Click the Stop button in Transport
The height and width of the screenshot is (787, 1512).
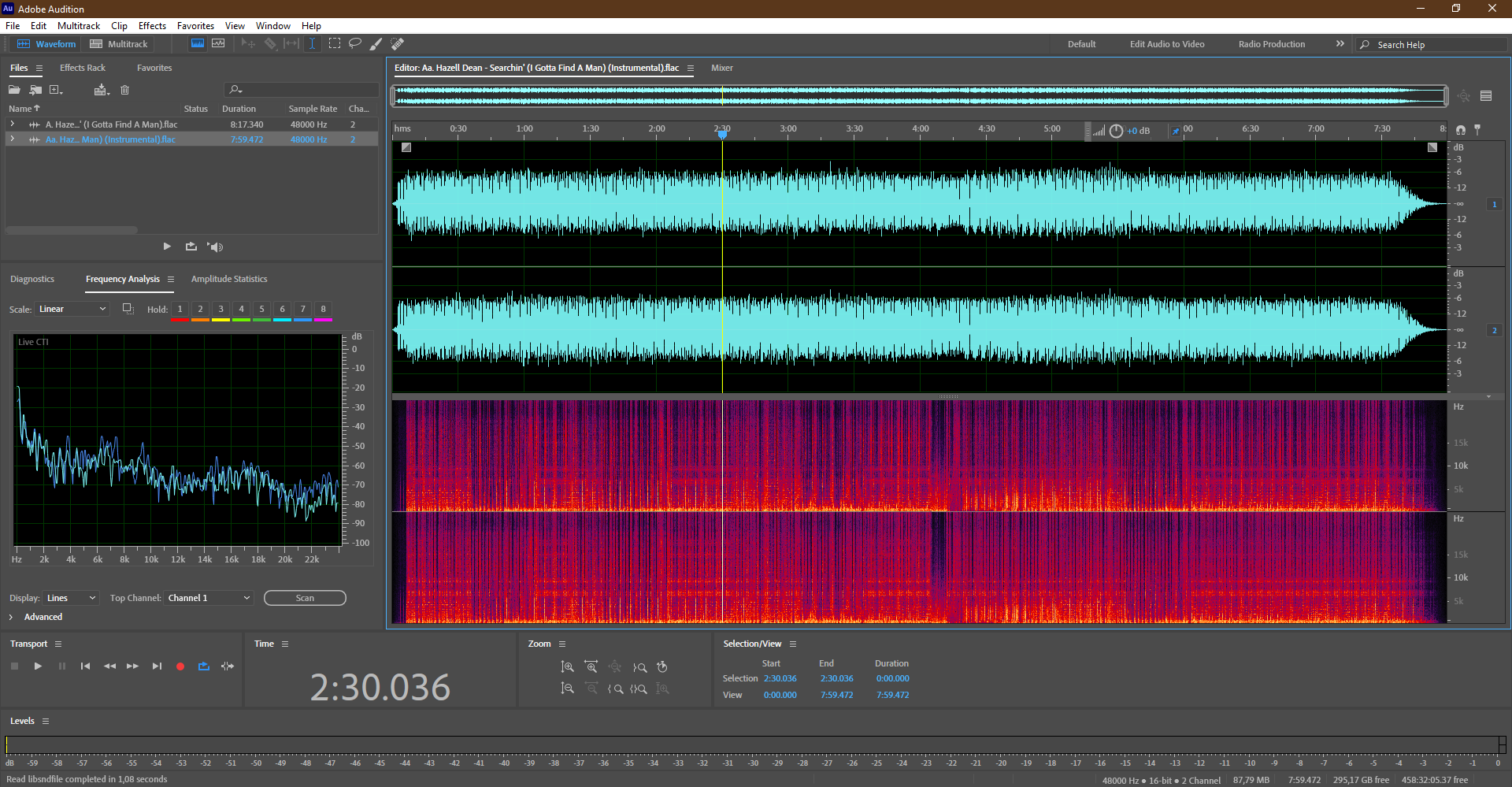(x=14, y=666)
